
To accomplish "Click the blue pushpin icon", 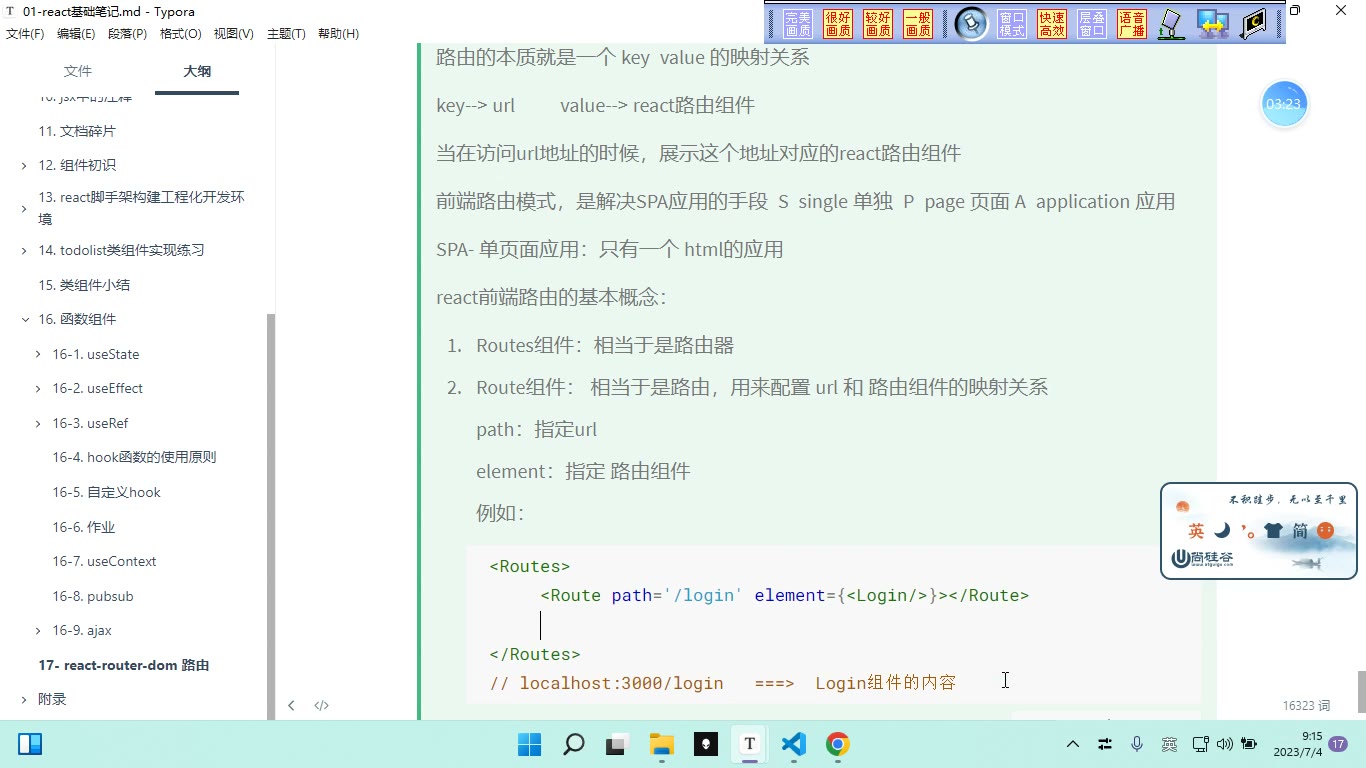I will (x=971, y=24).
